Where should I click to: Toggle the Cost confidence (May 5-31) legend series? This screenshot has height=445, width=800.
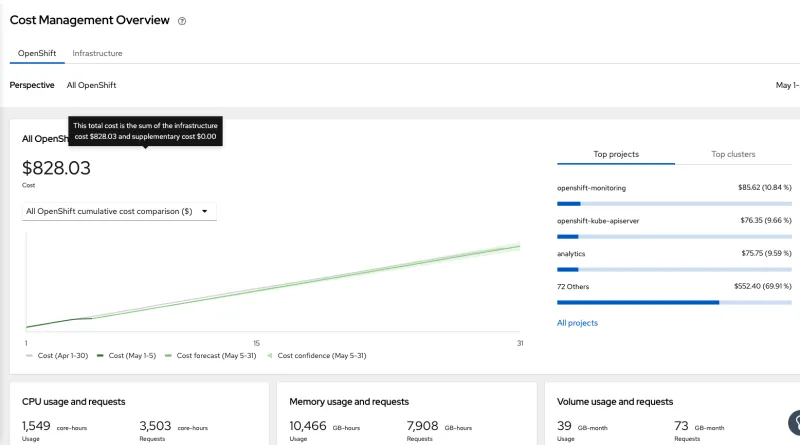(x=315, y=355)
